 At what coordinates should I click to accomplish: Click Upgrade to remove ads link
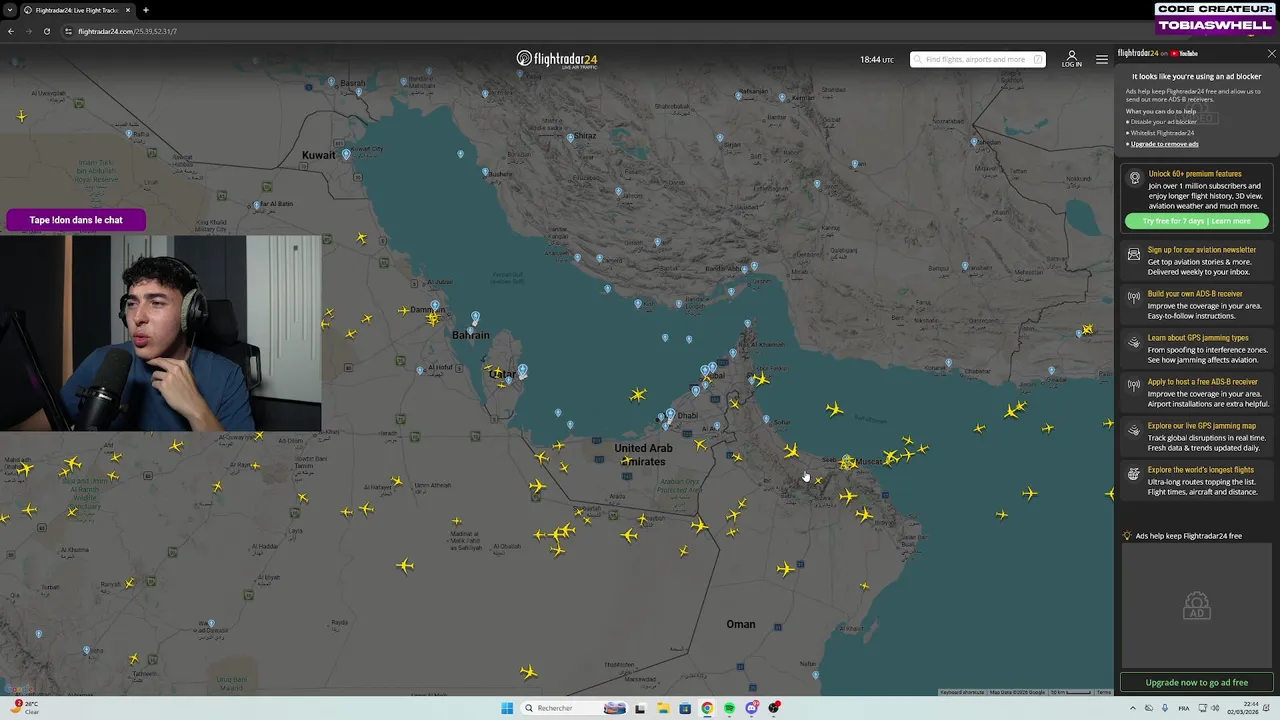[x=1164, y=144]
